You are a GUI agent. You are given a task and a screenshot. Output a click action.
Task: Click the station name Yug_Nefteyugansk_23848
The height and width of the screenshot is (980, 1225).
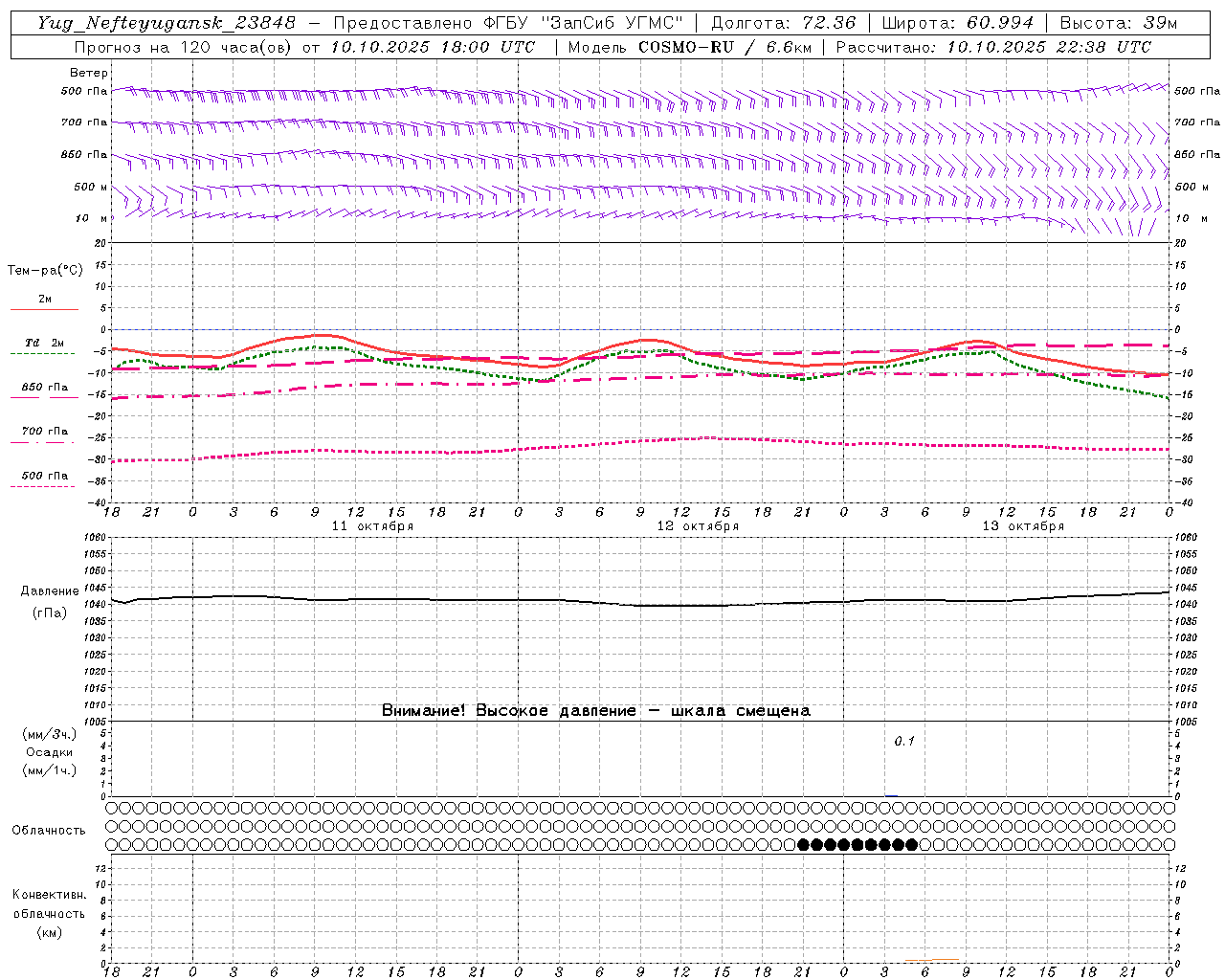(x=167, y=23)
